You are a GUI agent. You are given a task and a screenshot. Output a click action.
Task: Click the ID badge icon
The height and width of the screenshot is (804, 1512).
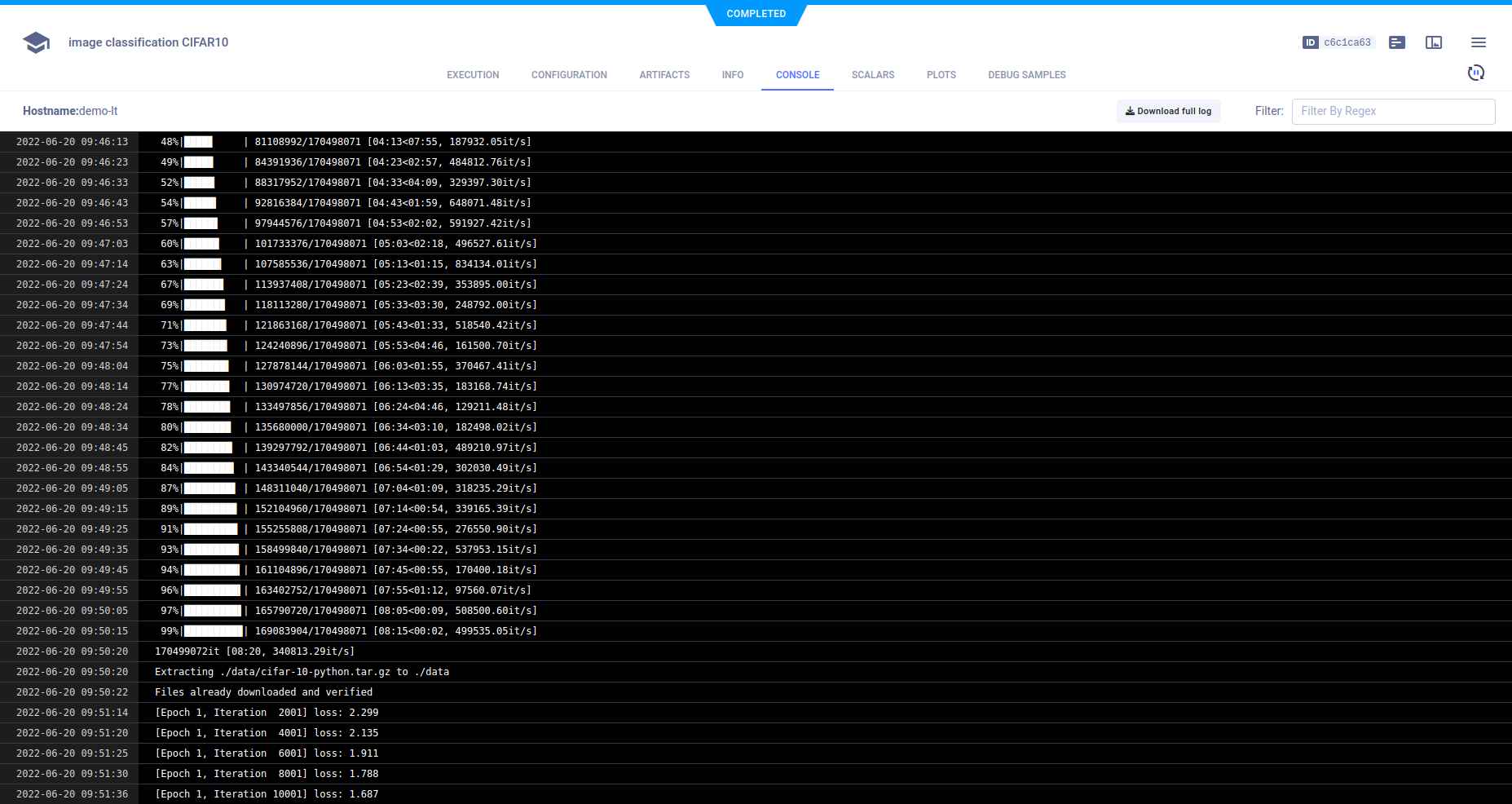click(x=1310, y=42)
